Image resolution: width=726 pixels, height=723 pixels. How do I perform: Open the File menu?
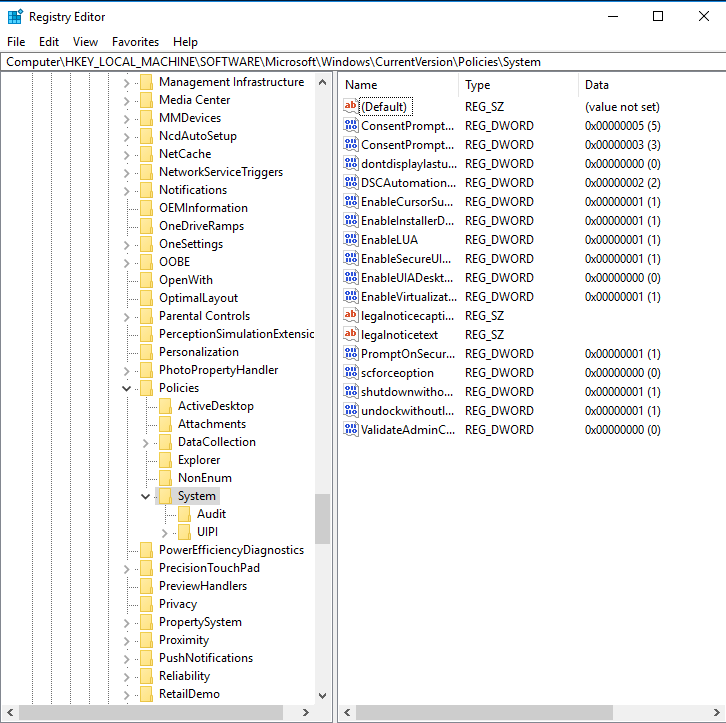(x=16, y=42)
